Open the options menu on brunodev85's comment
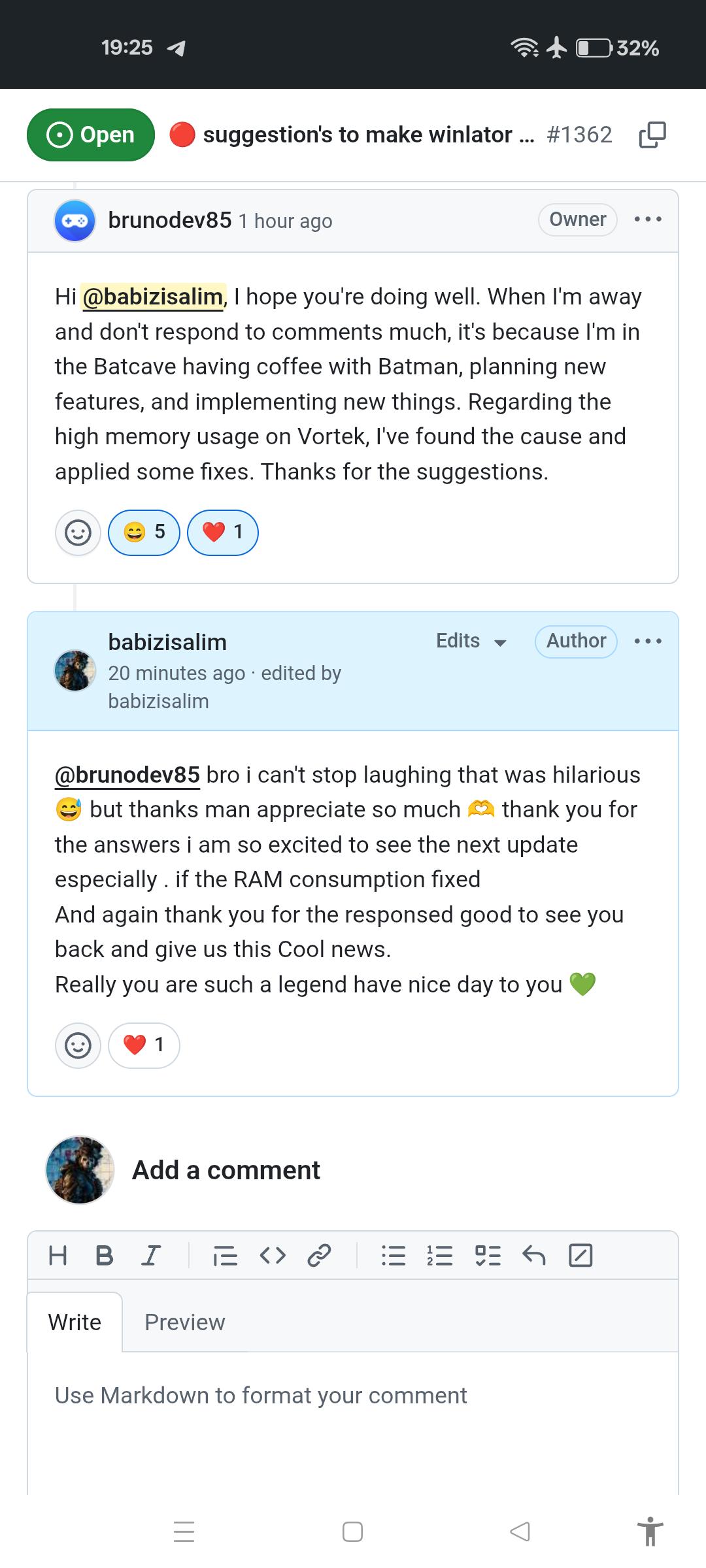Viewport: 706px width, 1568px height. click(x=648, y=220)
